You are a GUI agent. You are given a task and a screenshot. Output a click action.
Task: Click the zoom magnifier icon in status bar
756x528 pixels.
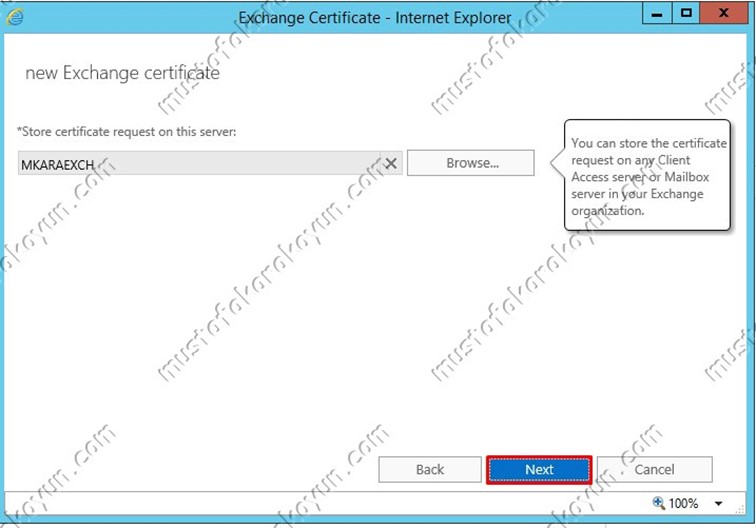(x=658, y=503)
